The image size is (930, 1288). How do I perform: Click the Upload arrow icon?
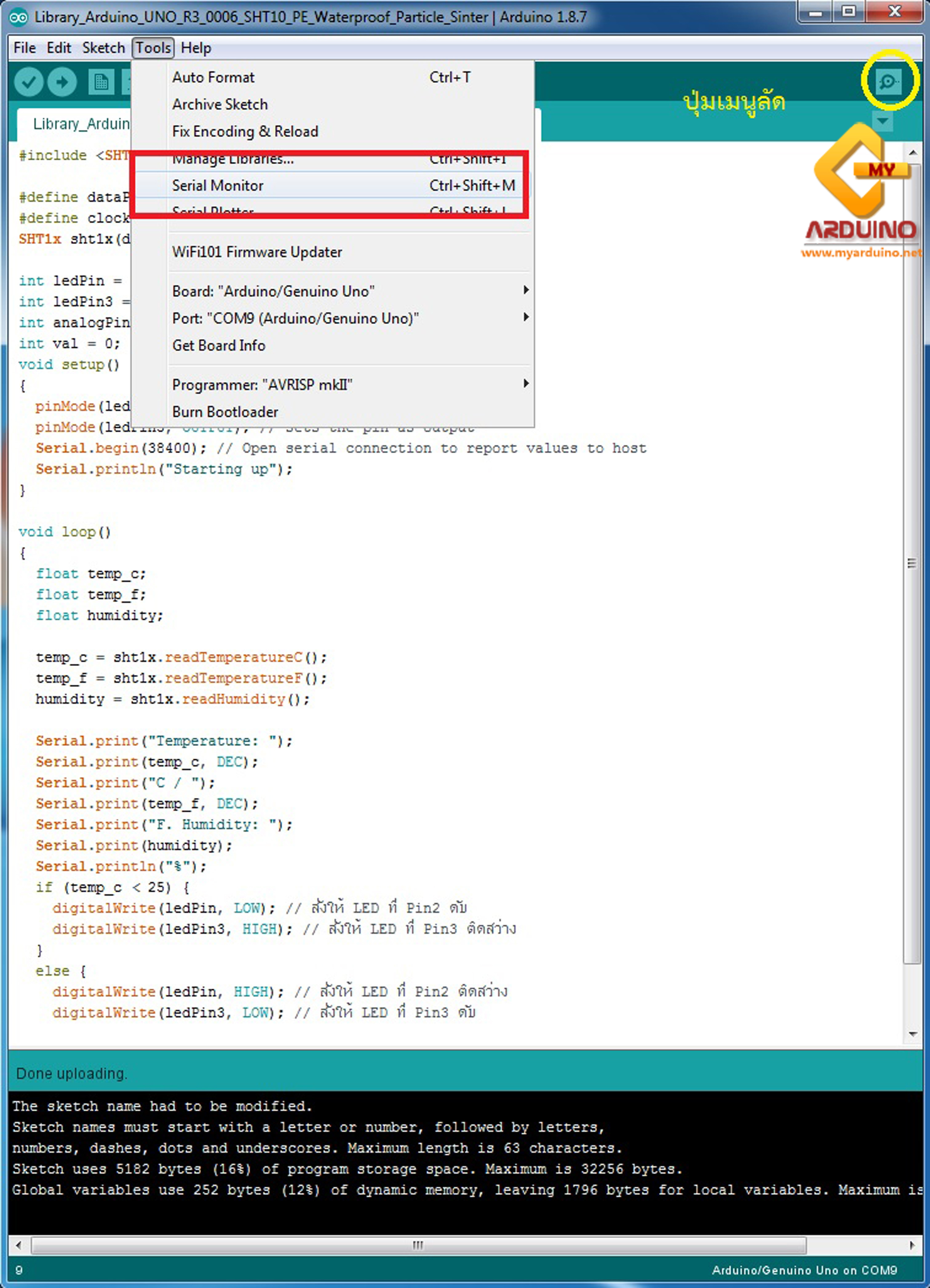[x=61, y=81]
